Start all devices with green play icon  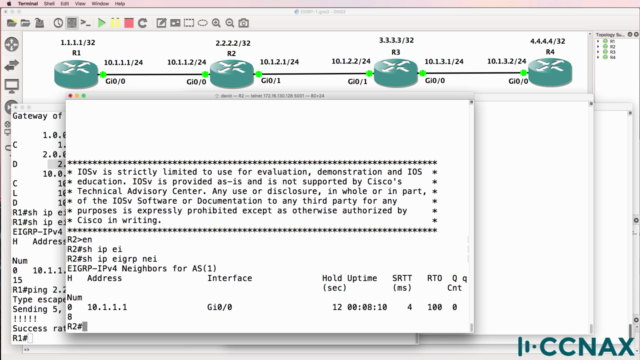[x=102, y=23]
